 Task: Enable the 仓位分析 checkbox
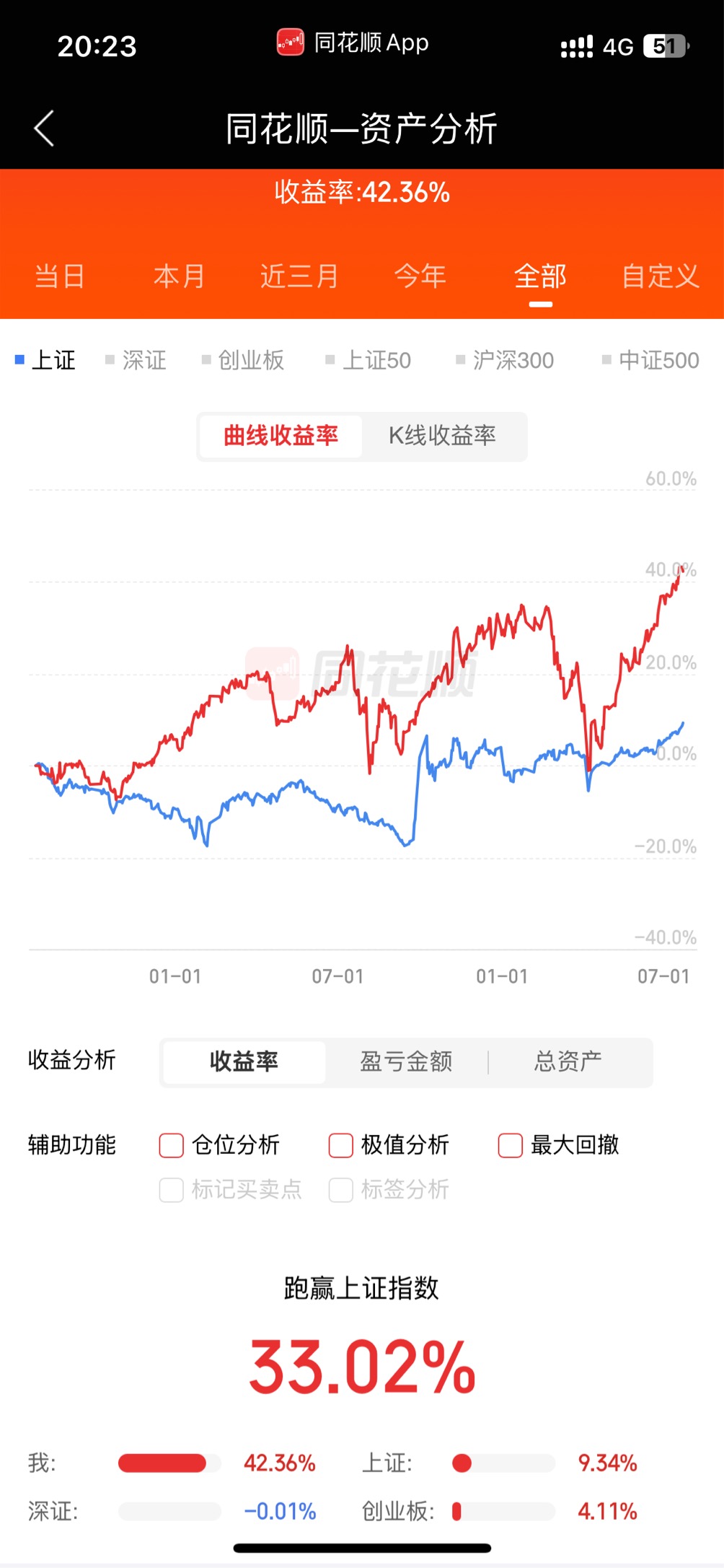click(x=171, y=1145)
